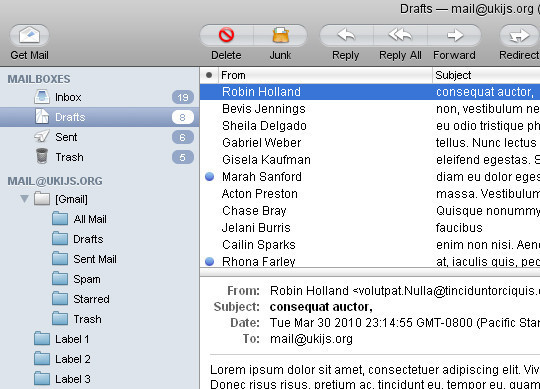This screenshot has width=540, height=389.
Task: Select the message from Rhona Farley
Action: [x=370, y=261]
